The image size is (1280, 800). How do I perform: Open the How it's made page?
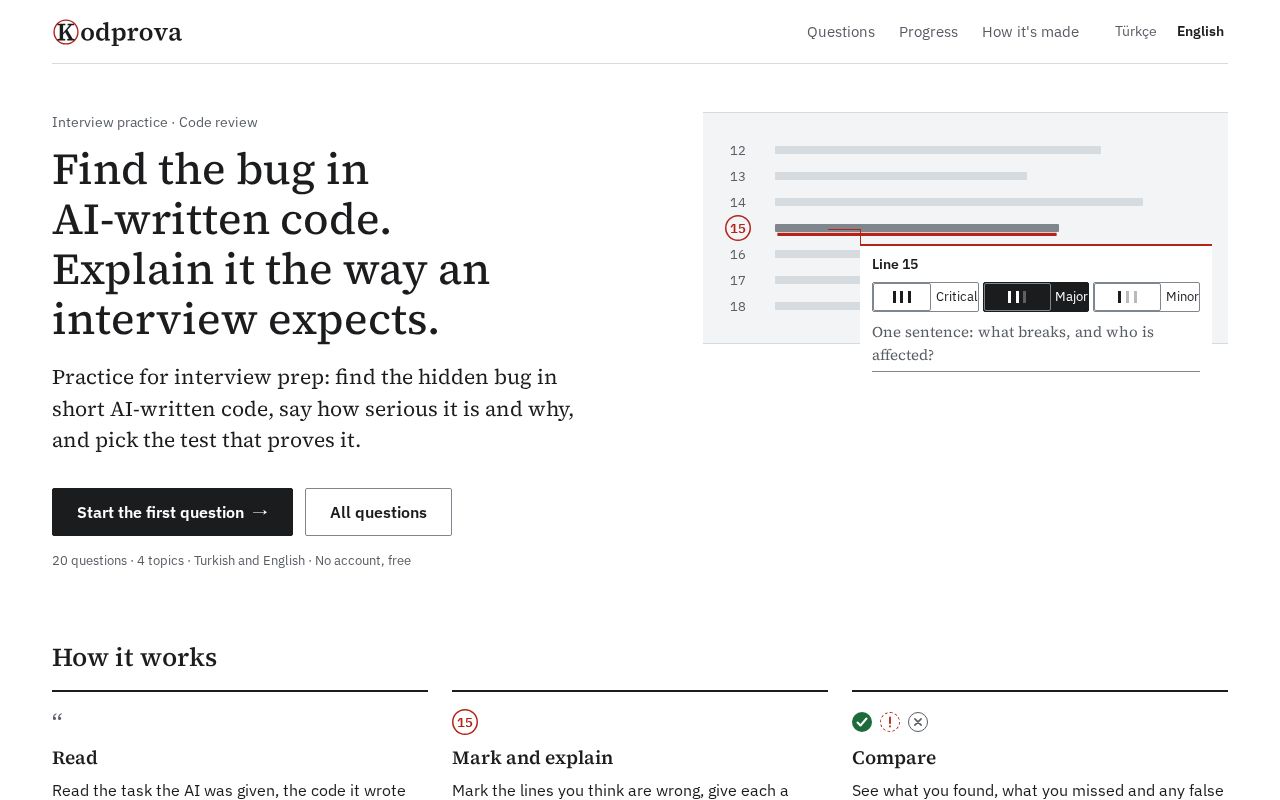click(x=1030, y=32)
